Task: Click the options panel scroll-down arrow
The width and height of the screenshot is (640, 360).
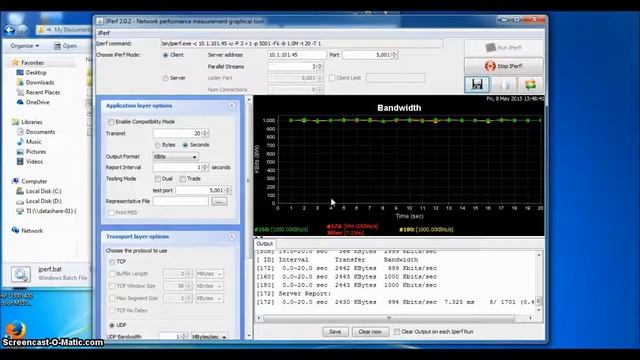Action: tap(249, 336)
